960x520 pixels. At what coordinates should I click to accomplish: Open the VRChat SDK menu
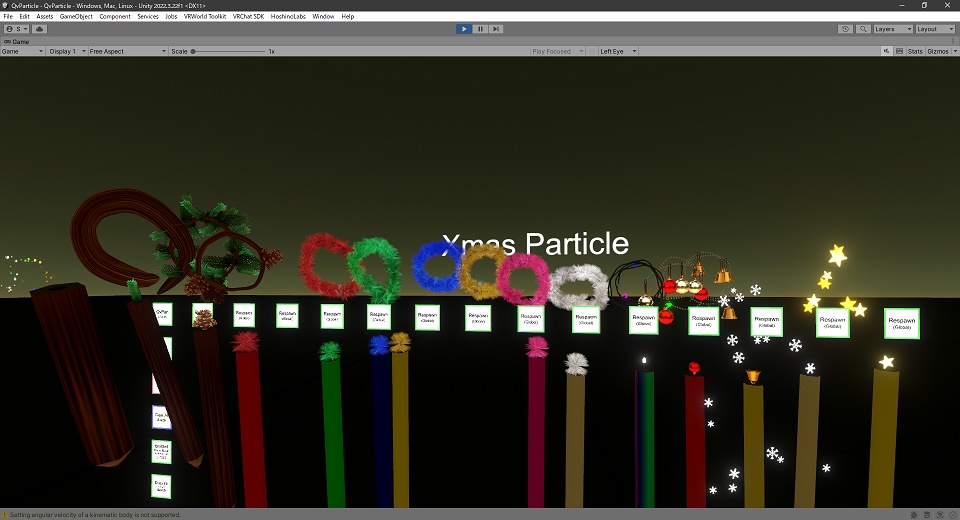pos(249,17)
